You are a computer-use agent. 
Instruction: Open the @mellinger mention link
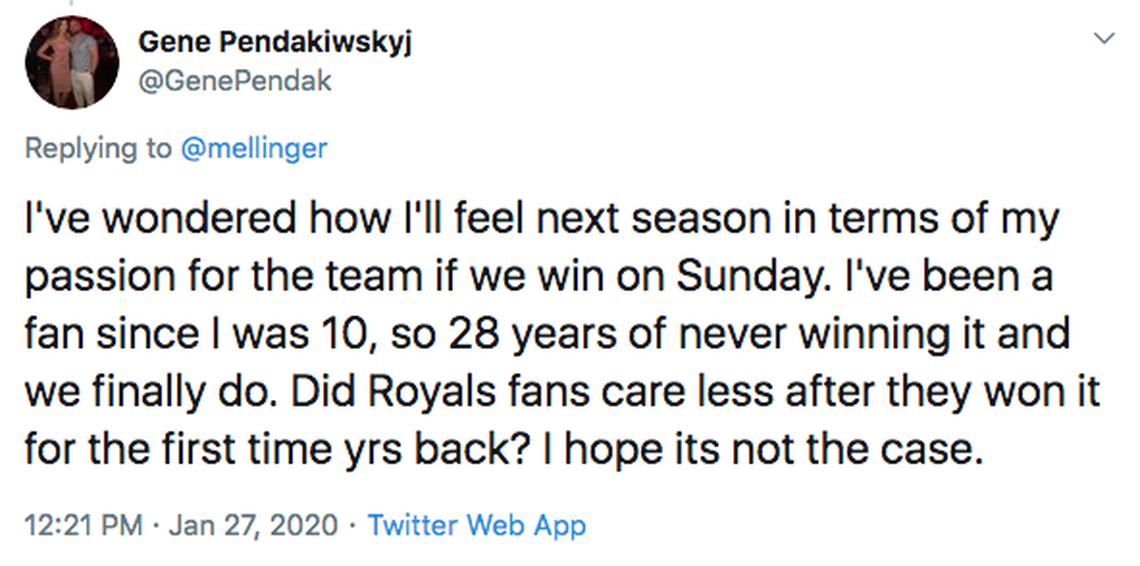click(x=253, y=149)
